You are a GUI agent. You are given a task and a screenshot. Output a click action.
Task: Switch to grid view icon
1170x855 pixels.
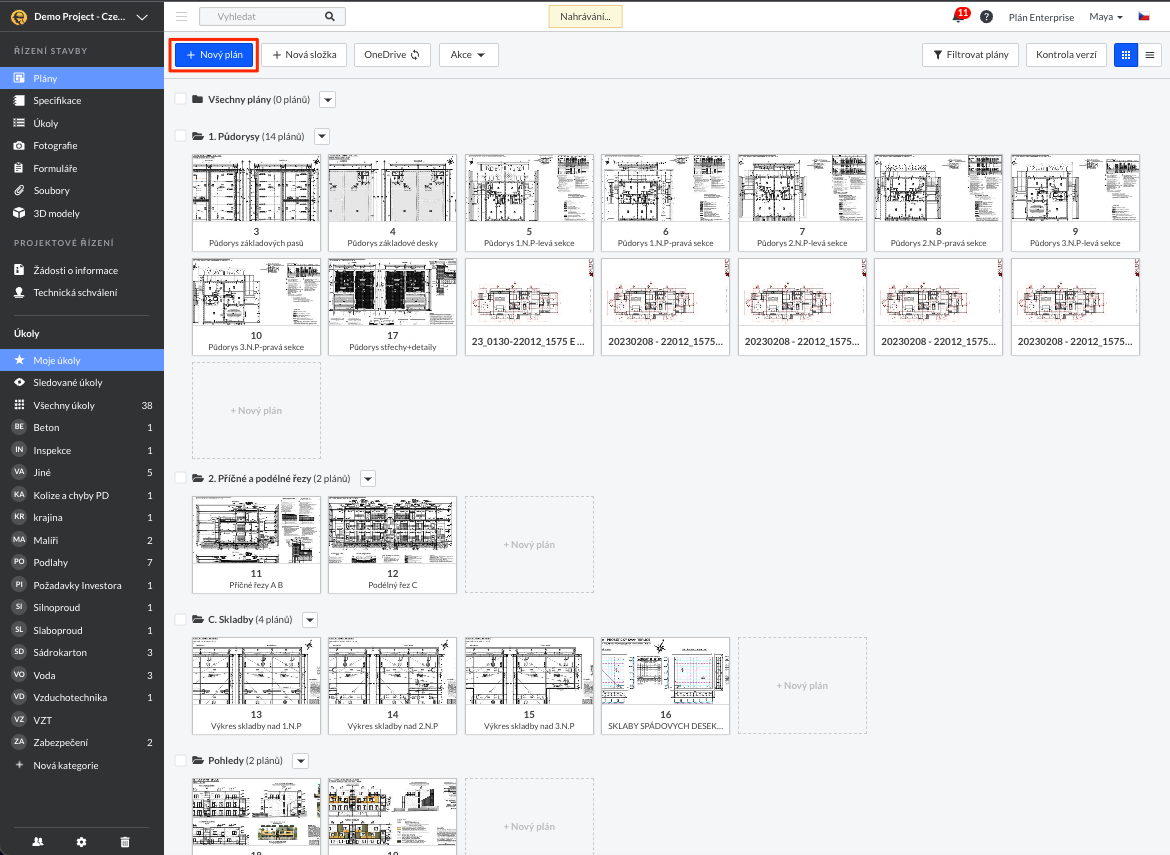[x=1126, y=54]
